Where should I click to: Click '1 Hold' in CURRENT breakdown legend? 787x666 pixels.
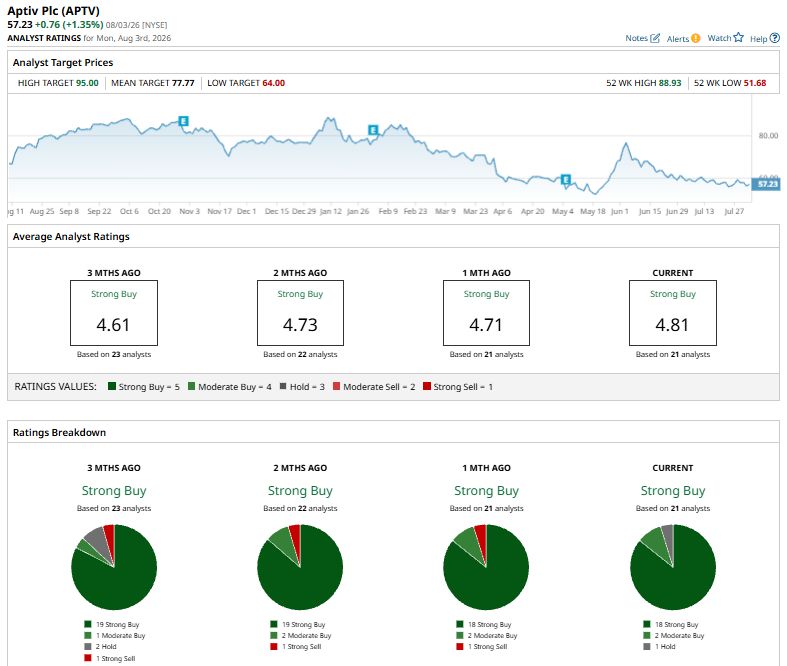point(665,646)
